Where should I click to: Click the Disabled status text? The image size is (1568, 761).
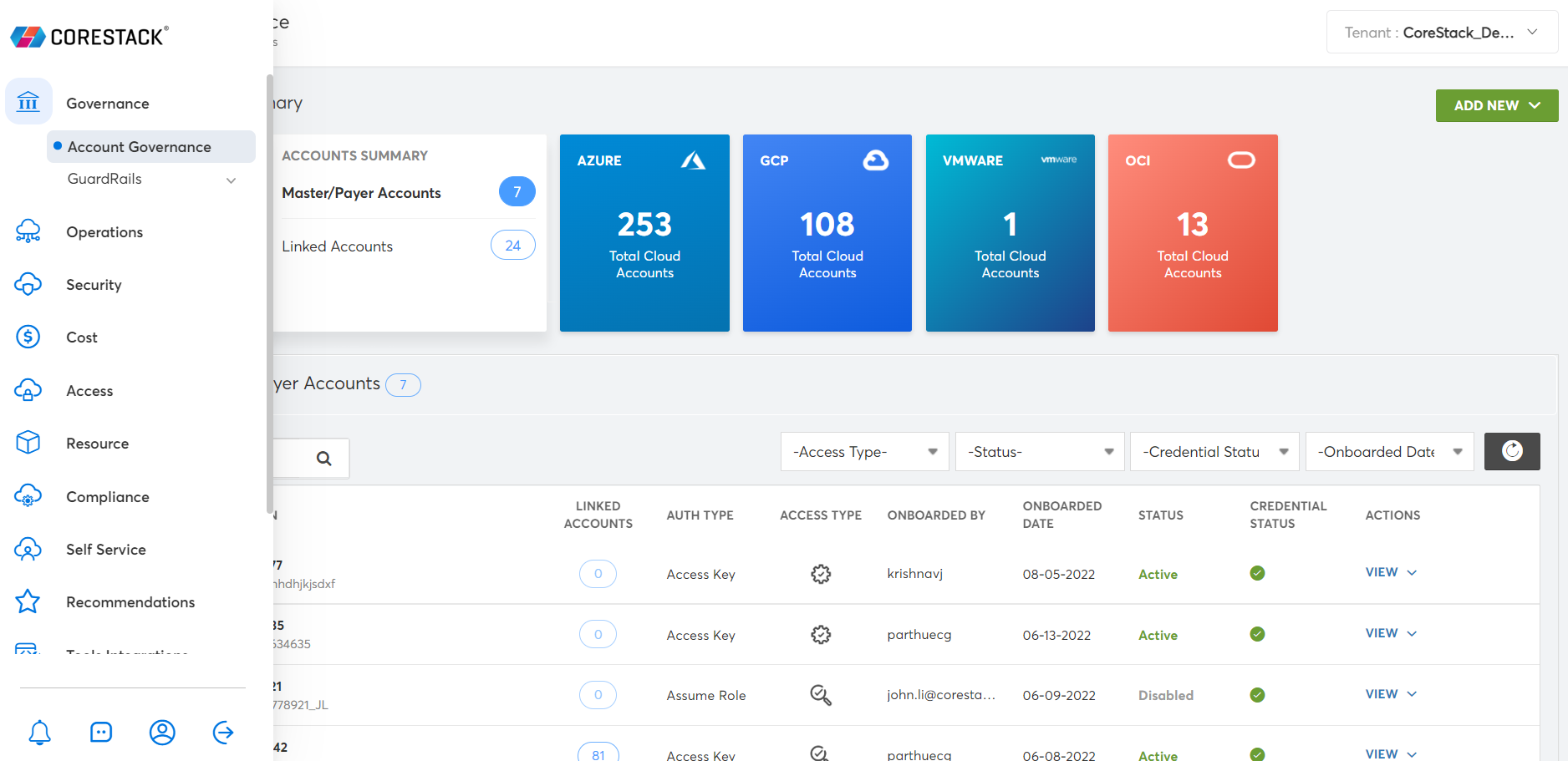click(x=1166, y=695)
